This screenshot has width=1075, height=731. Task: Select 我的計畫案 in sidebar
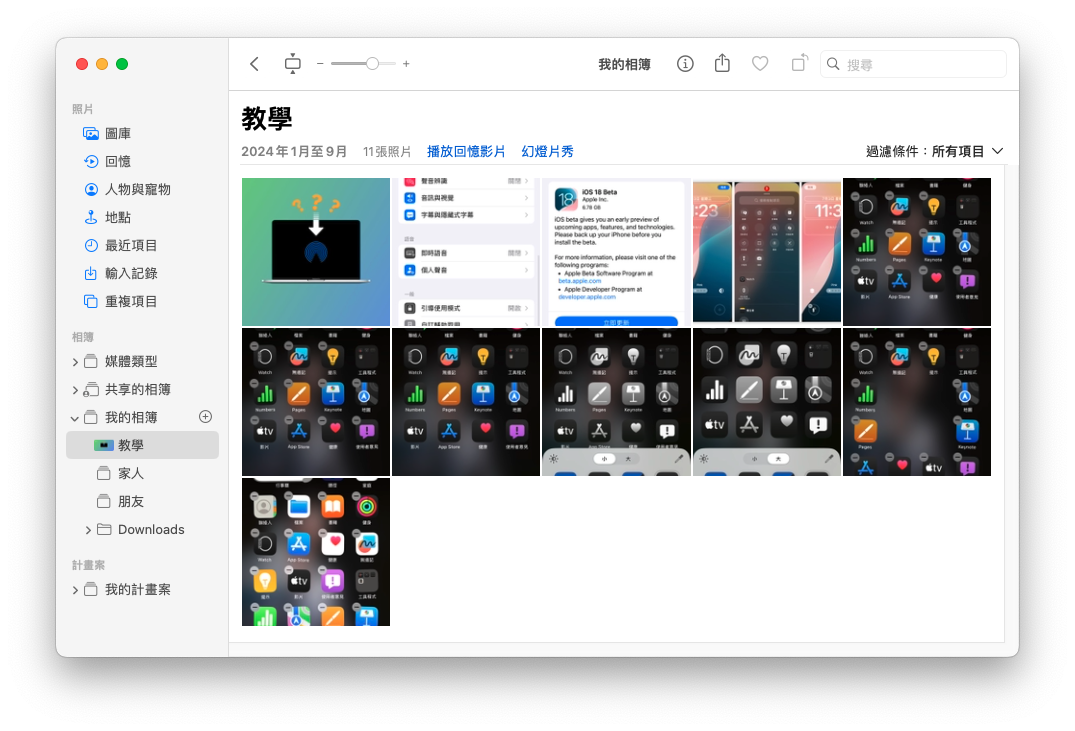click(137, 590)
